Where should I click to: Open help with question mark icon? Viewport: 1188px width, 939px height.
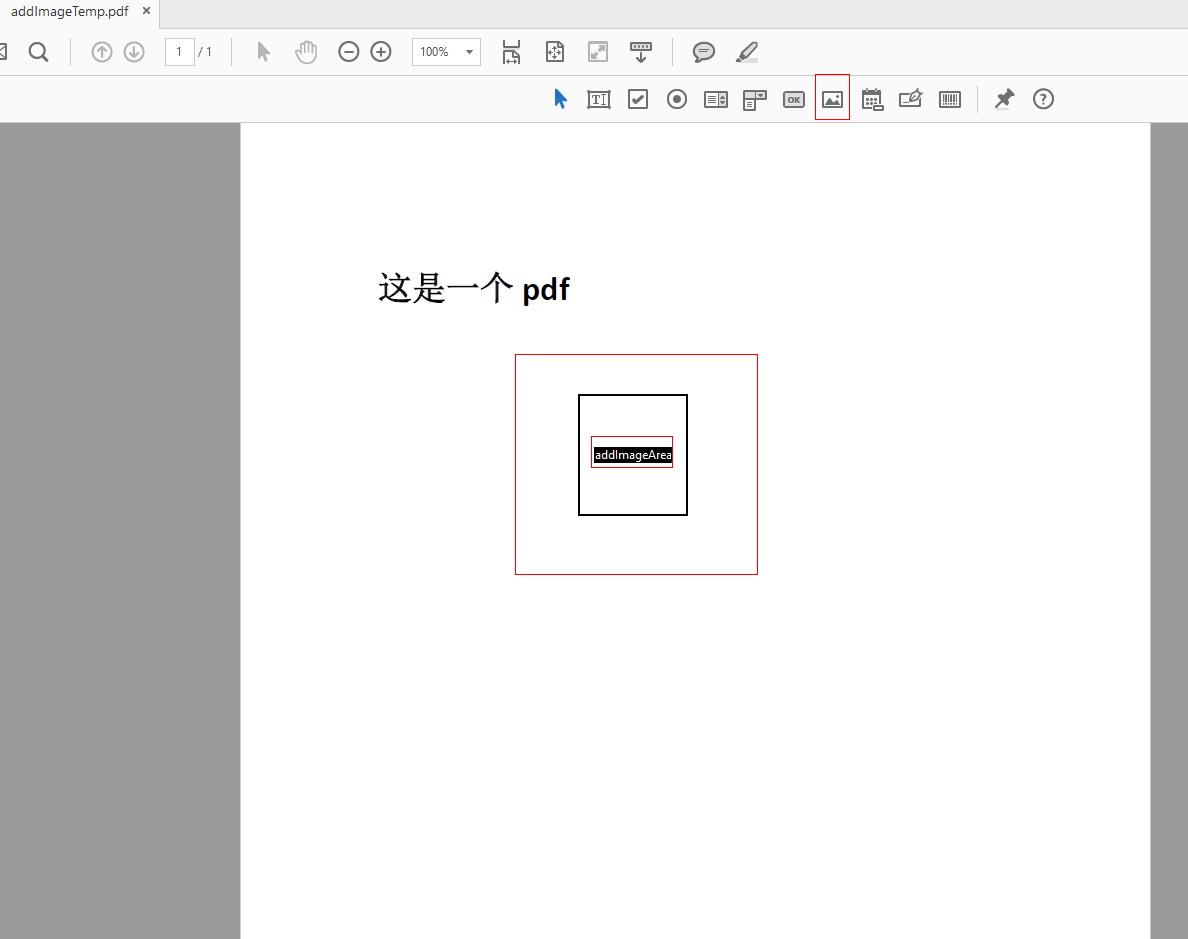click(1043, 99)
